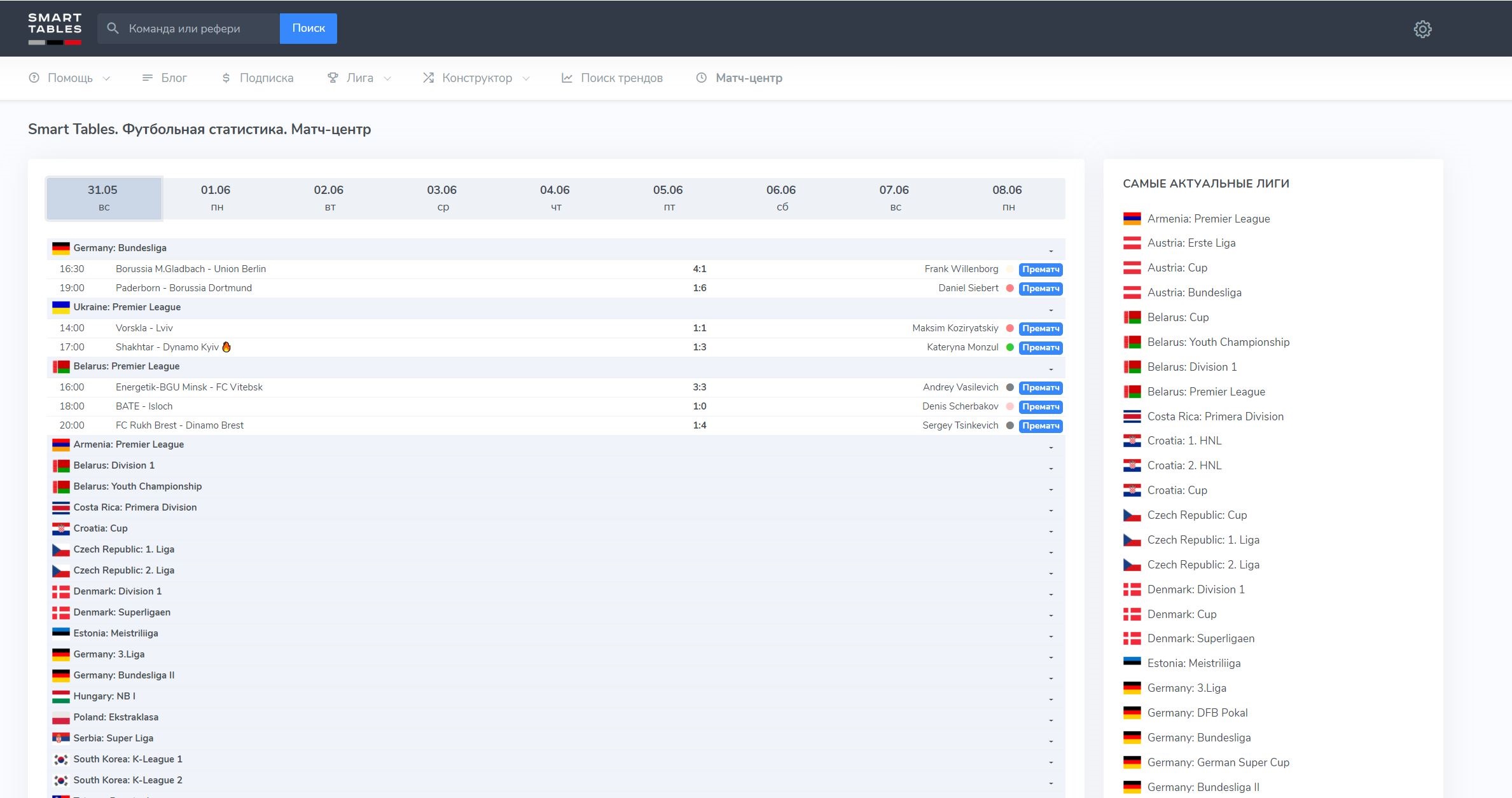Click the Smart Tables logo
The height and width of the screenshot is (798, 1512).
point(55,29)
